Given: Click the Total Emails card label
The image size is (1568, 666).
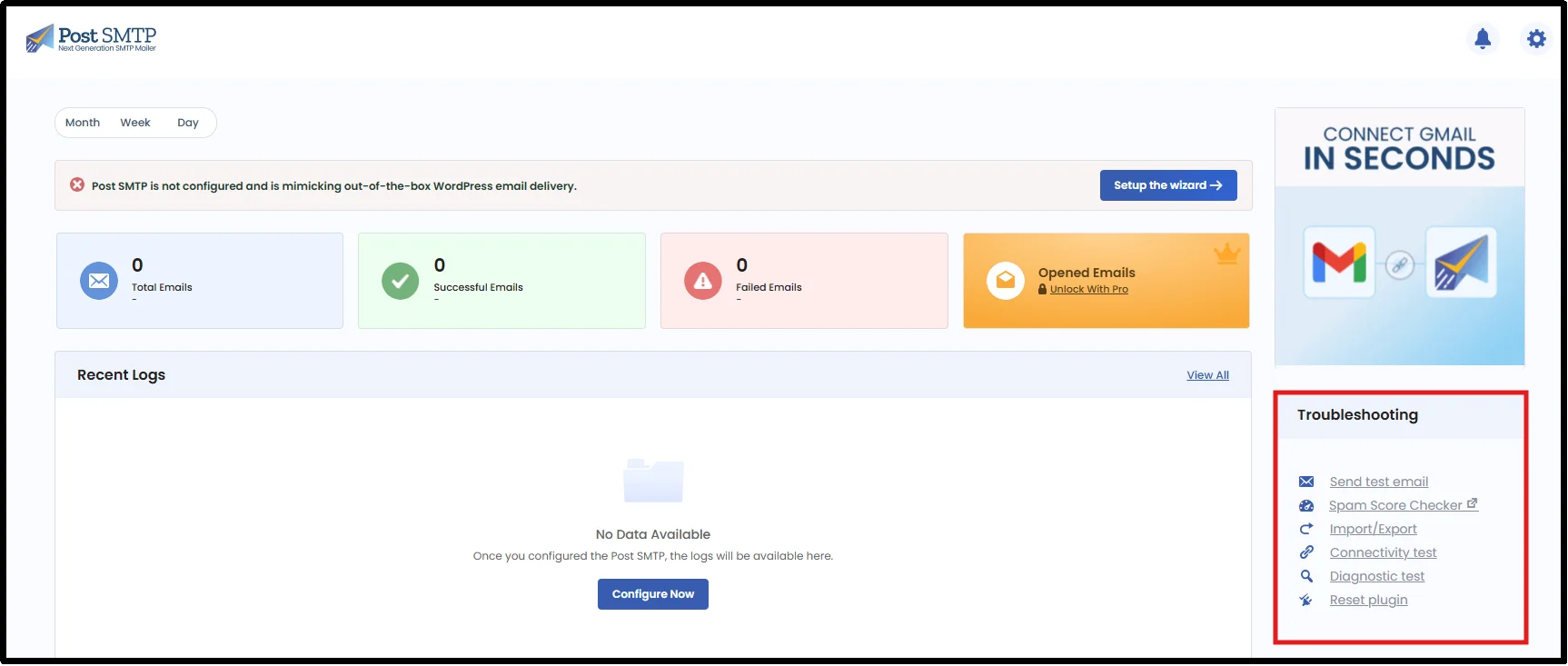Looking at the screenshot, I should point(162,287).
